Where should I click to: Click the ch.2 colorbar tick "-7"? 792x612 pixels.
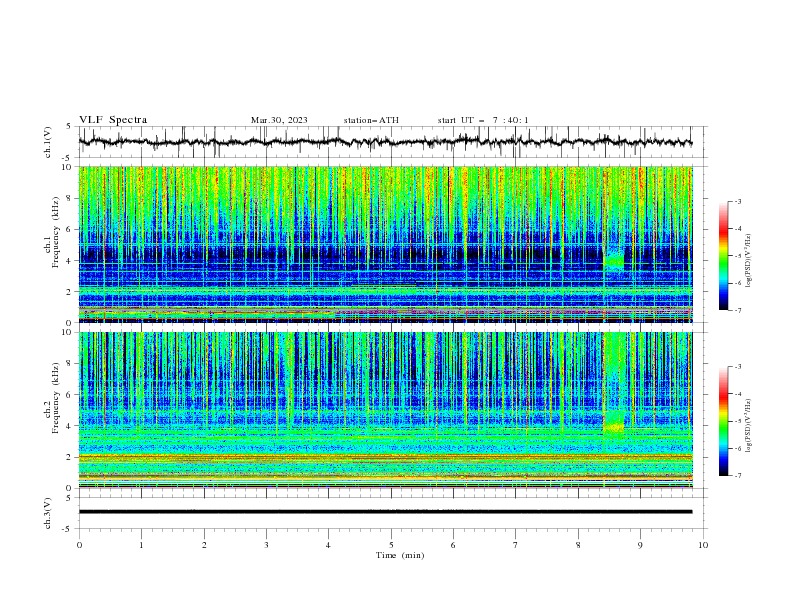point(737,475)
